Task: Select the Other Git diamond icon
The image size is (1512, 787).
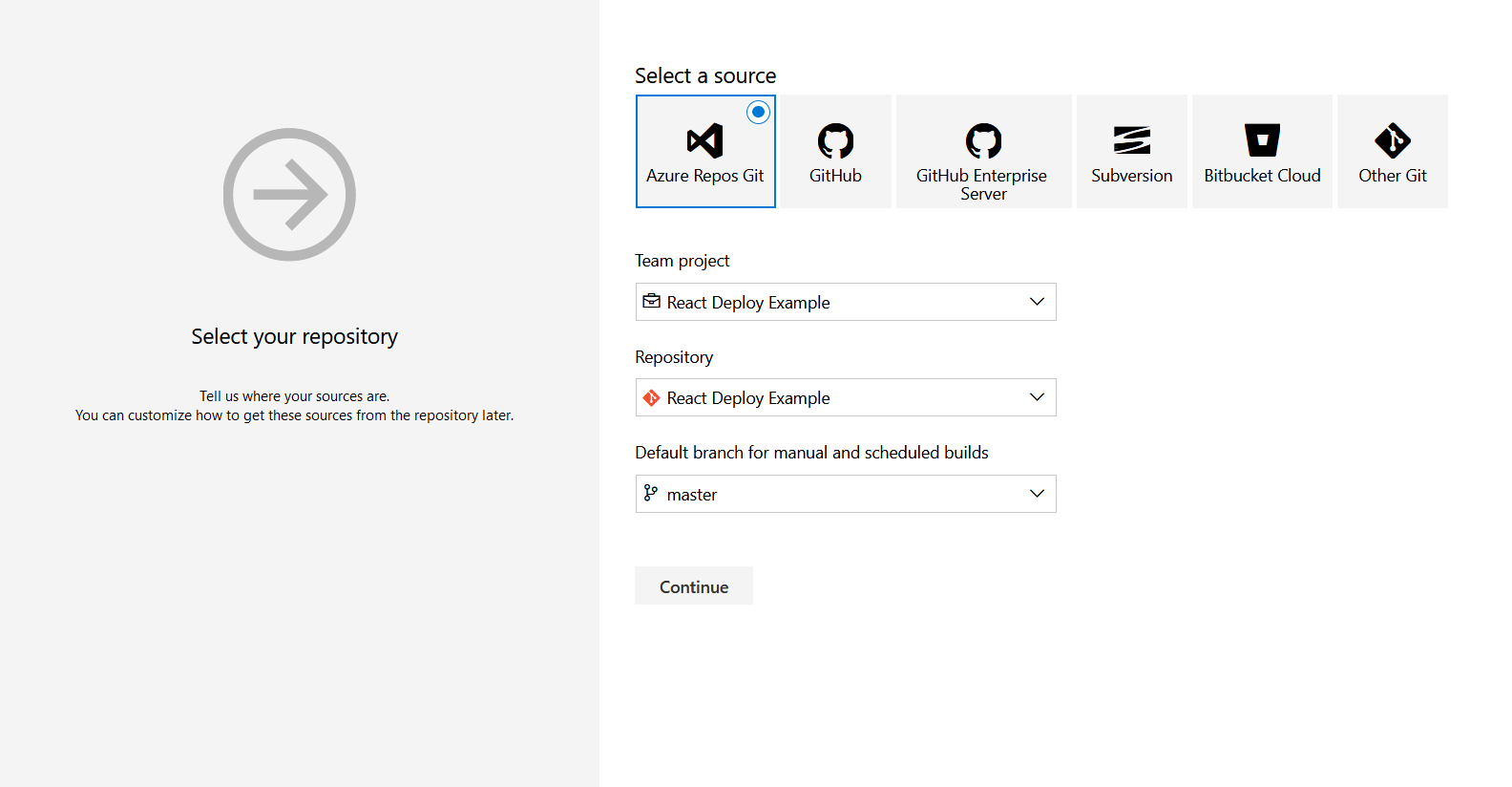Action: pos(1393,140)
